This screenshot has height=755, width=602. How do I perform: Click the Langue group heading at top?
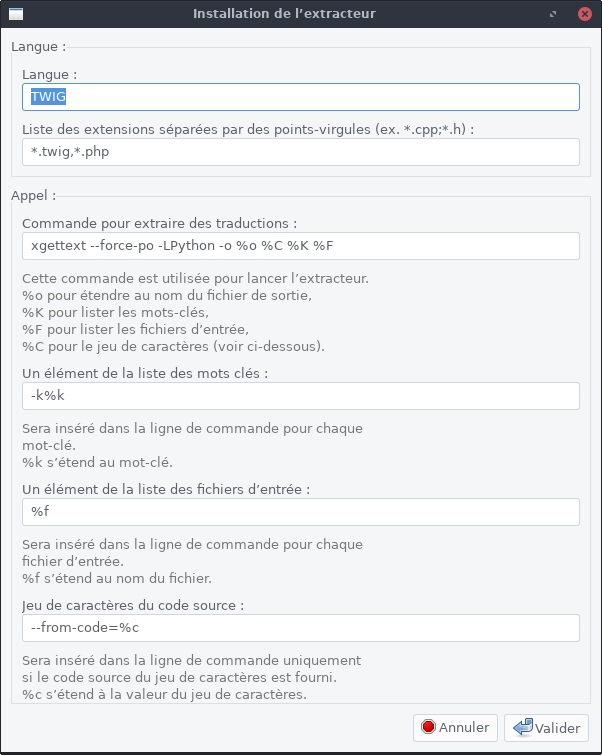(38, 47)
